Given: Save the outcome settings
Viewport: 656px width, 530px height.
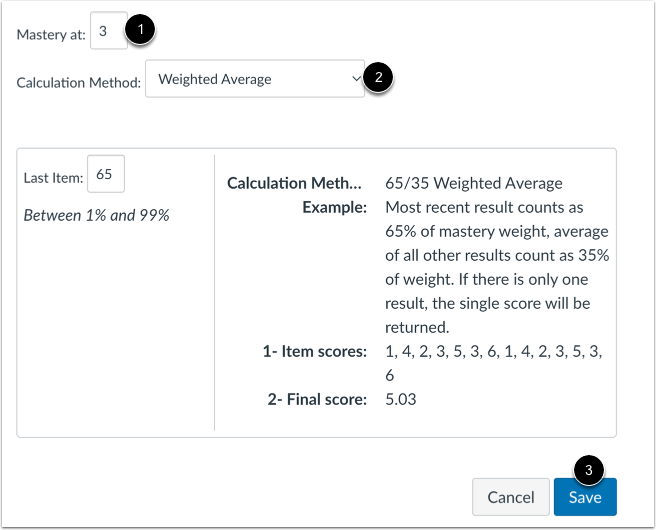Looking at the screenshot, I should [585, 497].
